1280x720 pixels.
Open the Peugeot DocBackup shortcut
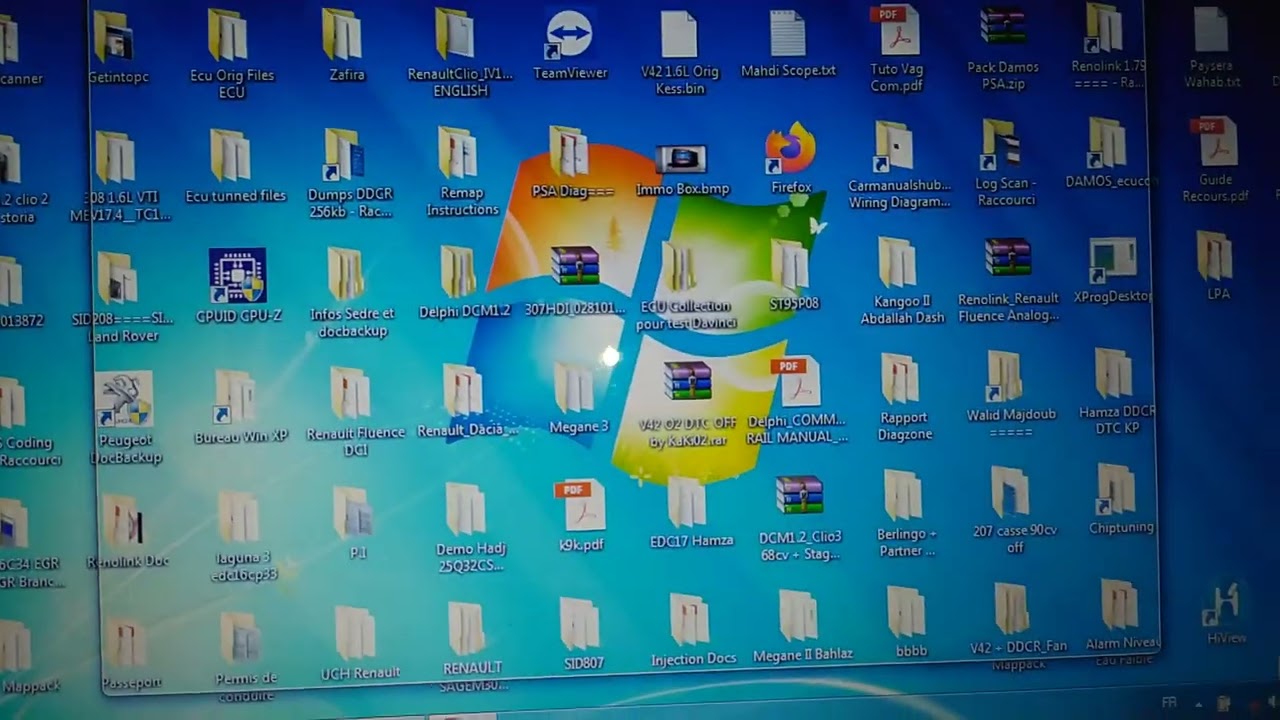pos(124,399)
